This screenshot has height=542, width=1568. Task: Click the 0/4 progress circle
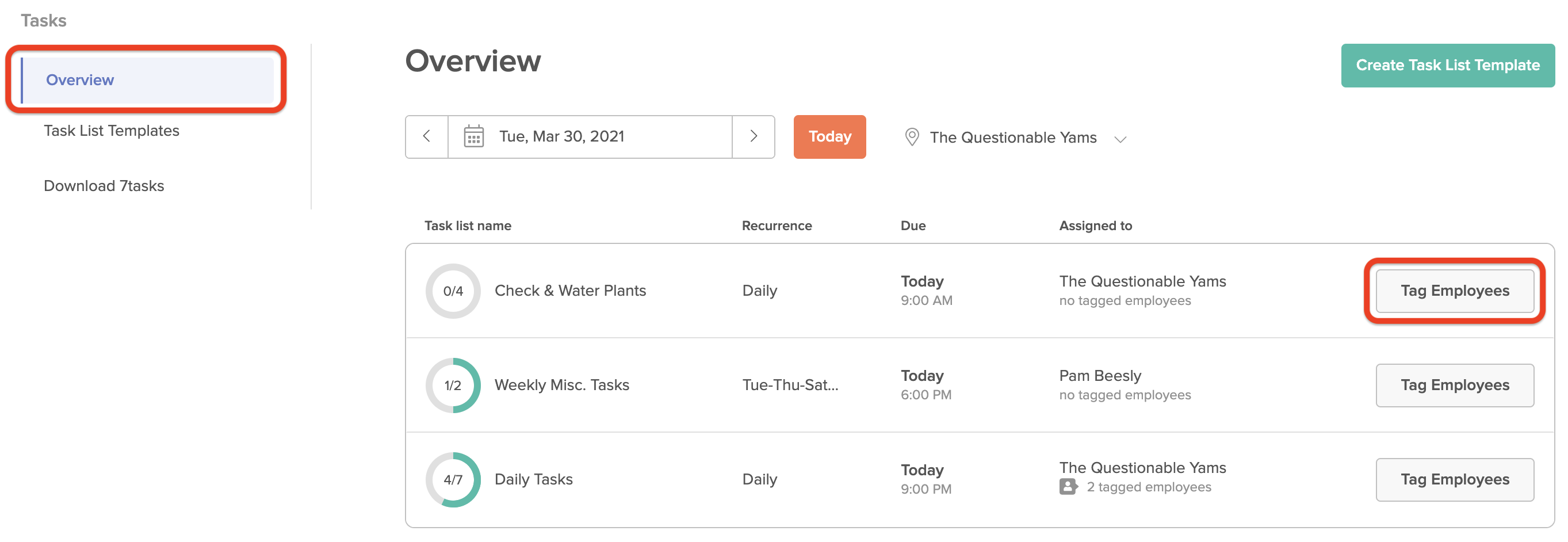tap(453, 291)
